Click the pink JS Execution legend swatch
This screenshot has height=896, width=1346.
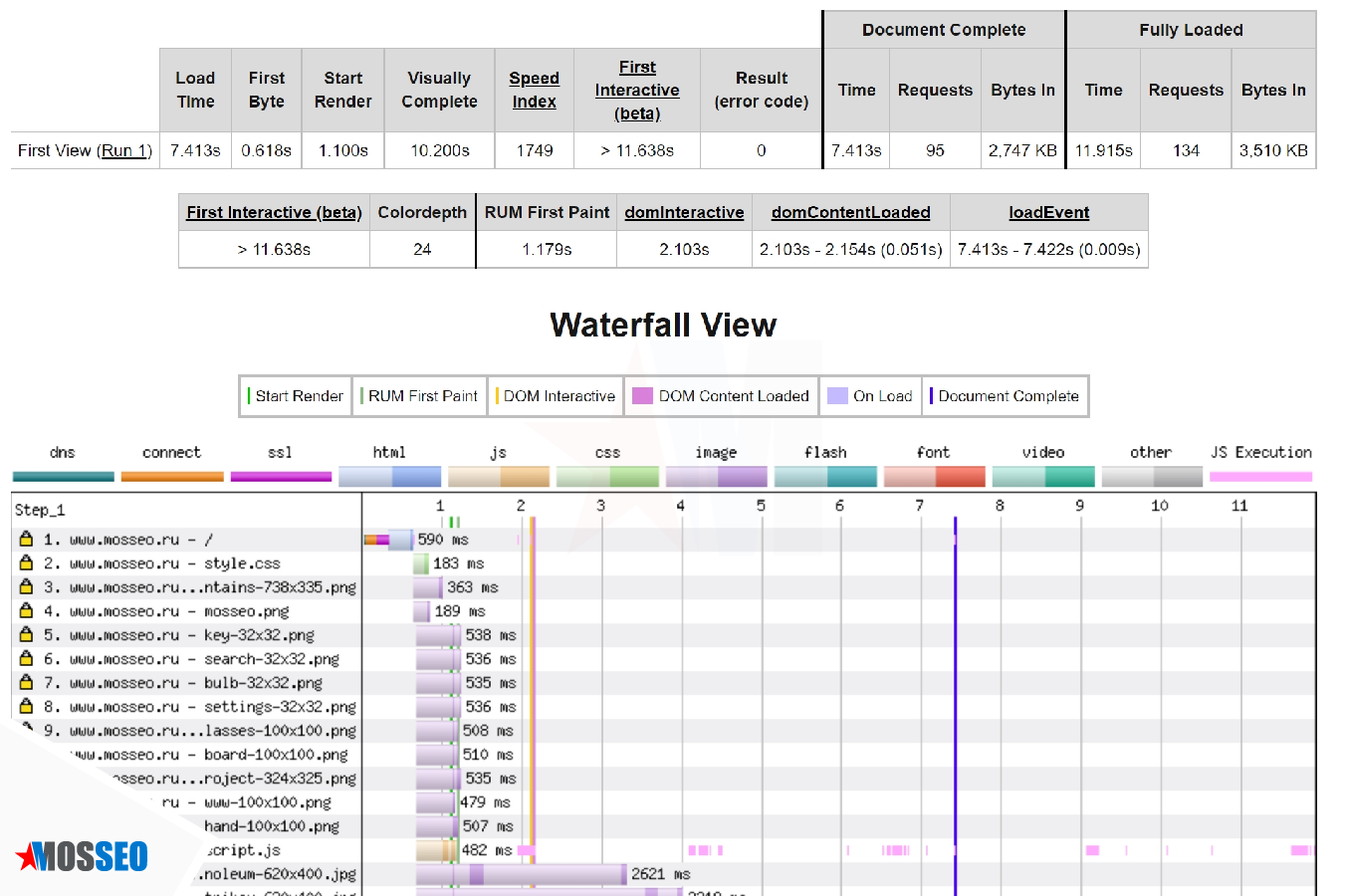click(x=1260, y=477)
